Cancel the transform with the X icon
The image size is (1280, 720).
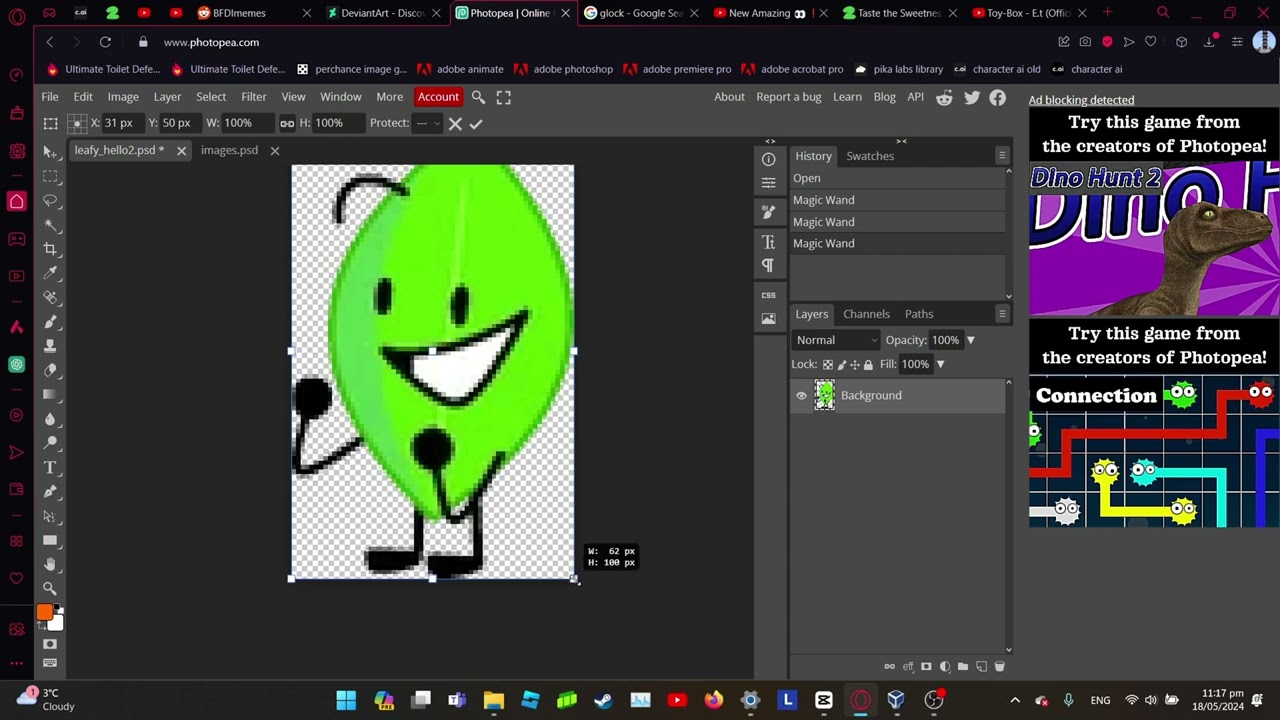coord(455,124)
